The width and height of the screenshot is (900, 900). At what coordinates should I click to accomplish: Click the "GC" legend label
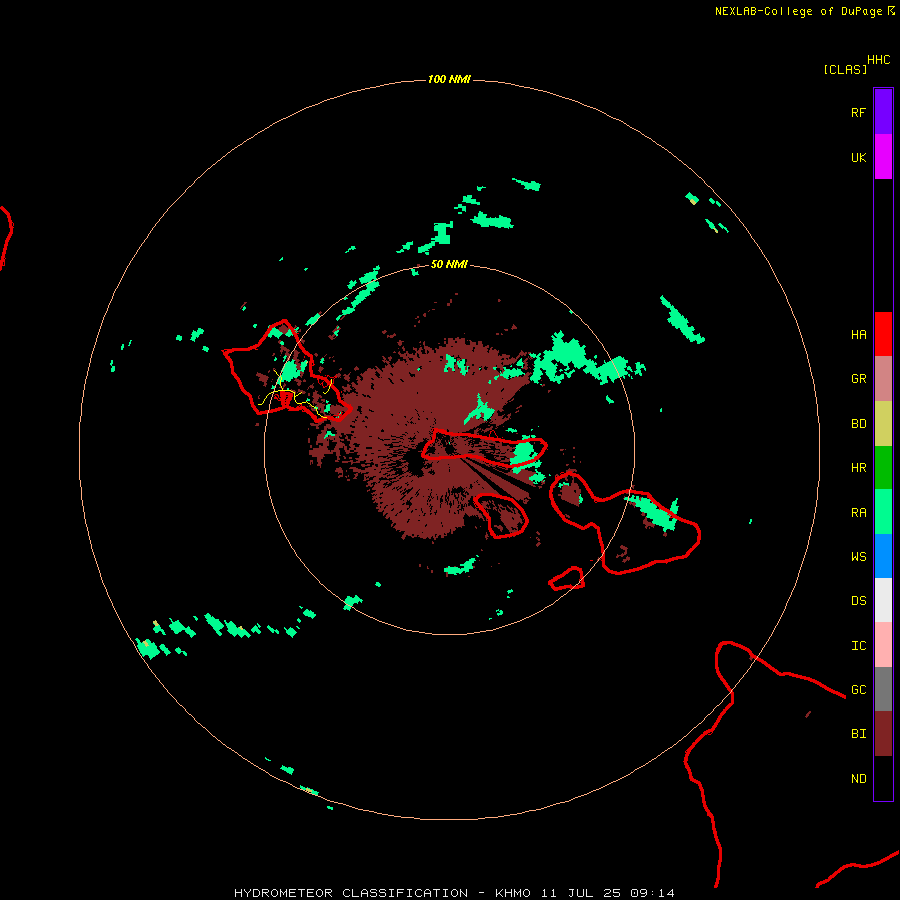[859, 689]
